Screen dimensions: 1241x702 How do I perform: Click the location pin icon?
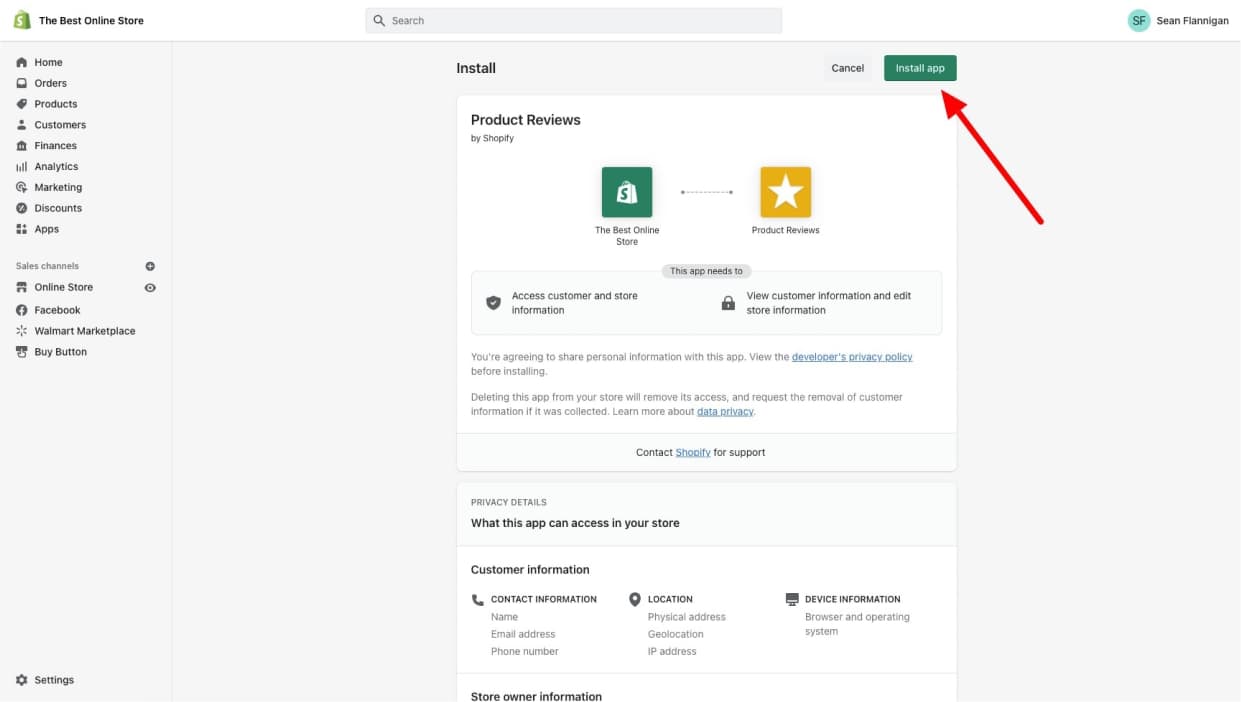pos(635,599)
